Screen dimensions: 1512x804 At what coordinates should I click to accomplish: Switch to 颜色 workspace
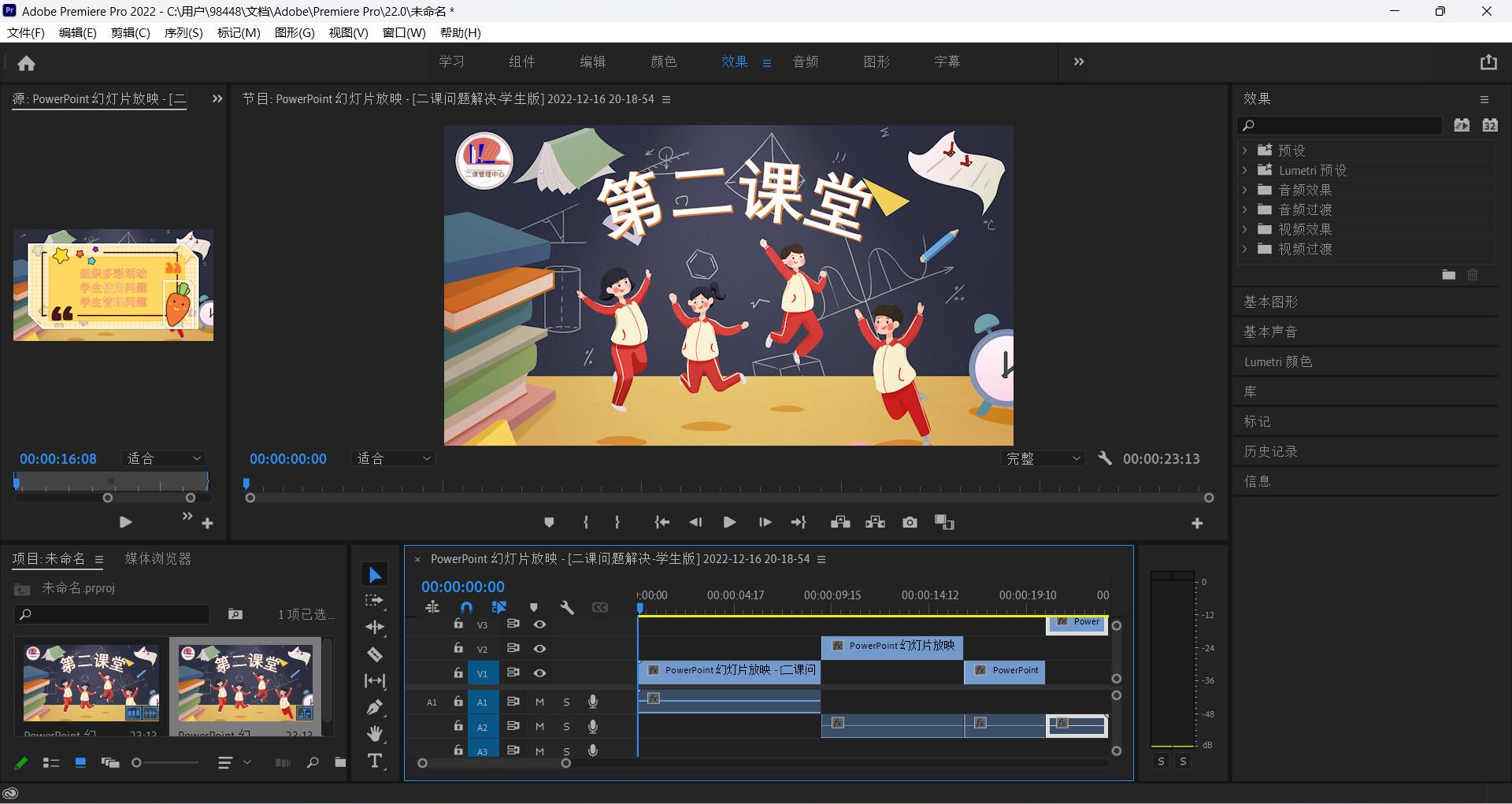pyautogui.click(x=663, y=61)
